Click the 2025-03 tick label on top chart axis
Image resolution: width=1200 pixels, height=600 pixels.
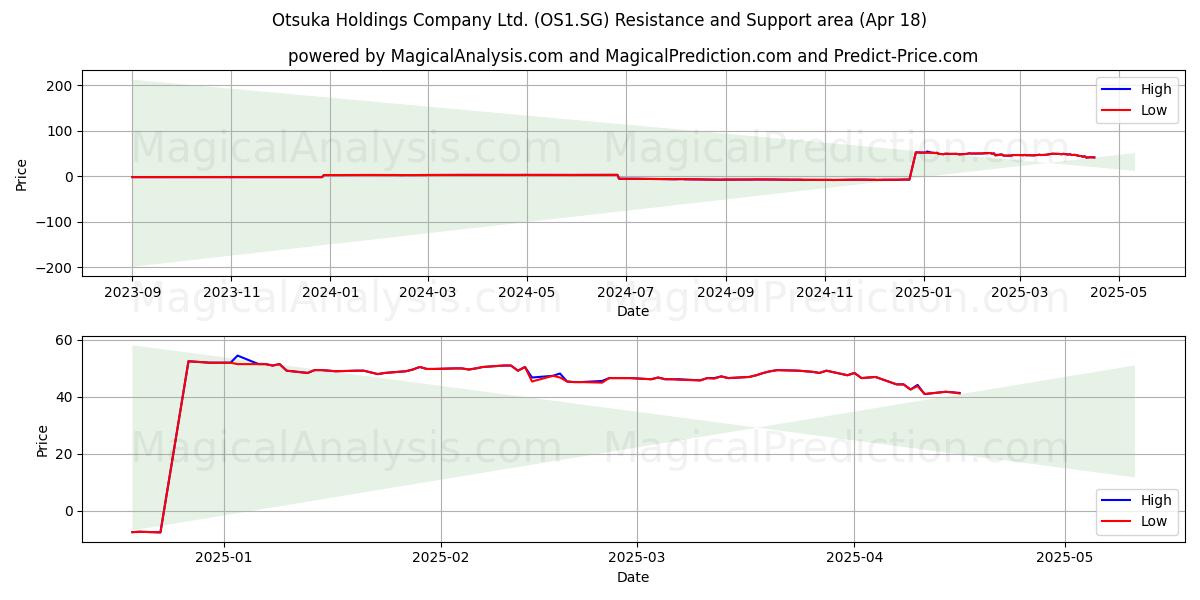[1019, 293]
